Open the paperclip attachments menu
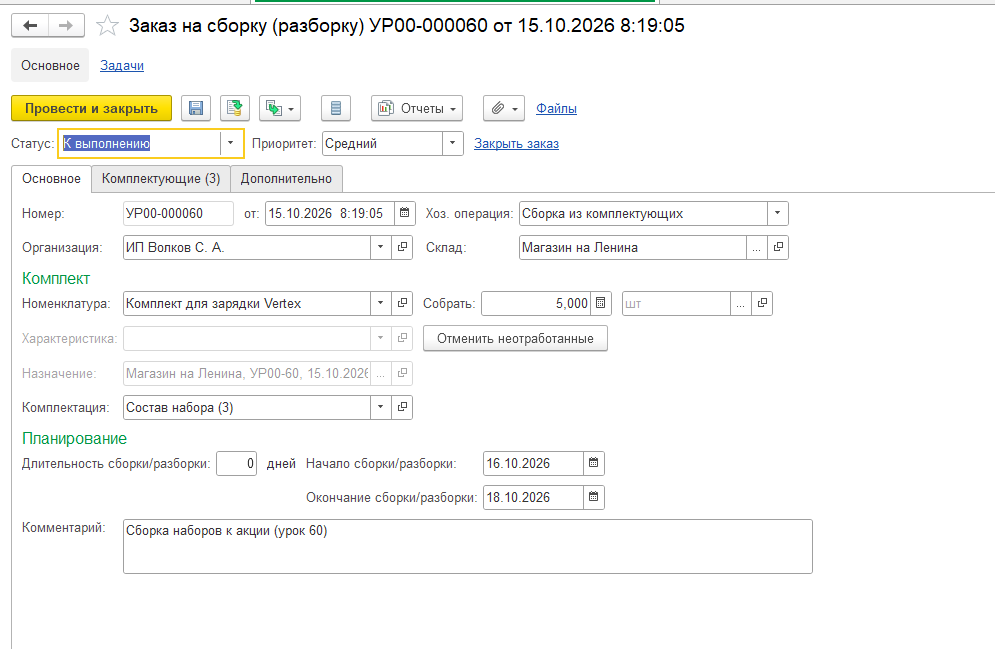The image size is (995, 649). point(504,108)
